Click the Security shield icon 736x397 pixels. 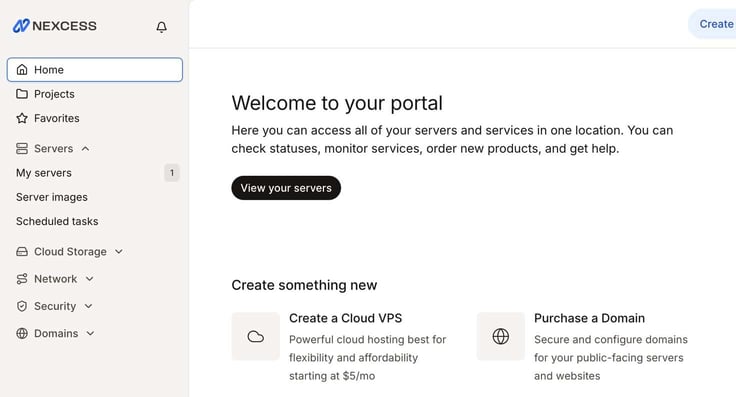click(x=22, y=306)
